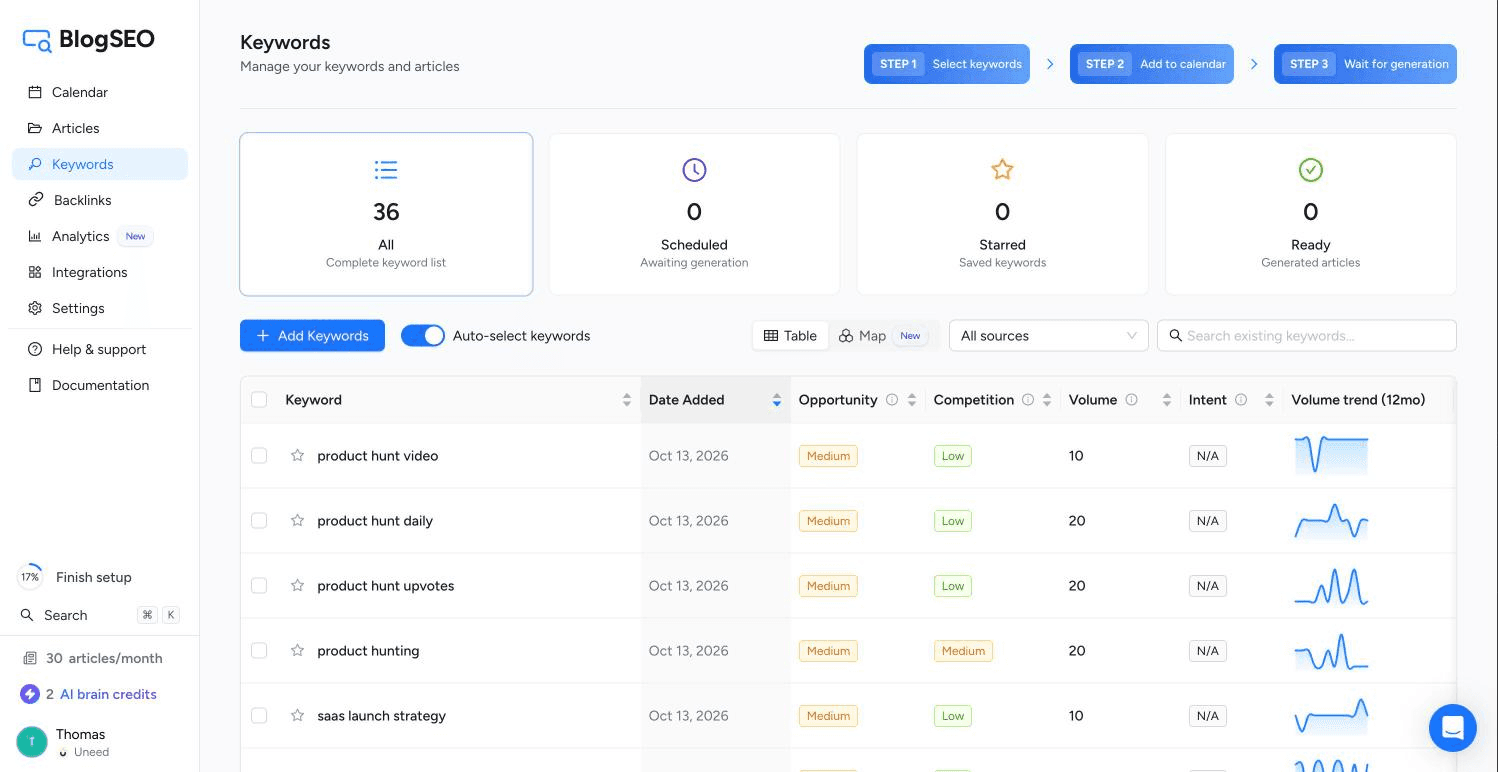Switch to Table view
This screenshot has width=1498, height=772.
790,336
